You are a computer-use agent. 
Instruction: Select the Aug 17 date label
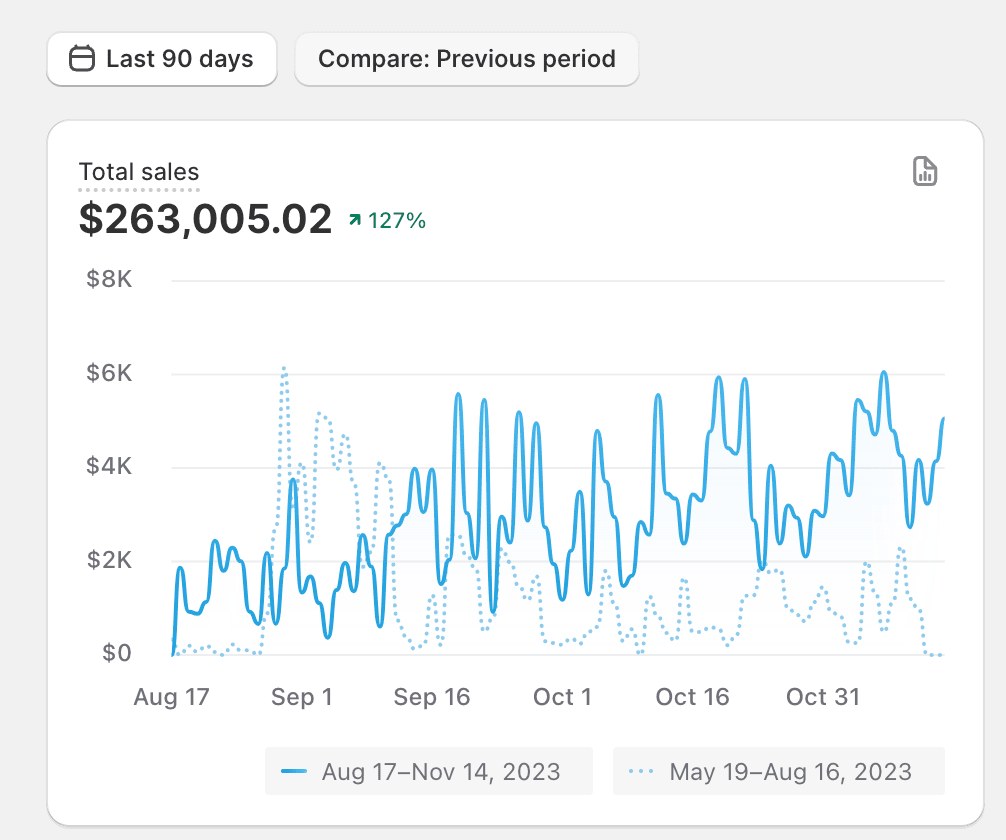click(171, 697)
